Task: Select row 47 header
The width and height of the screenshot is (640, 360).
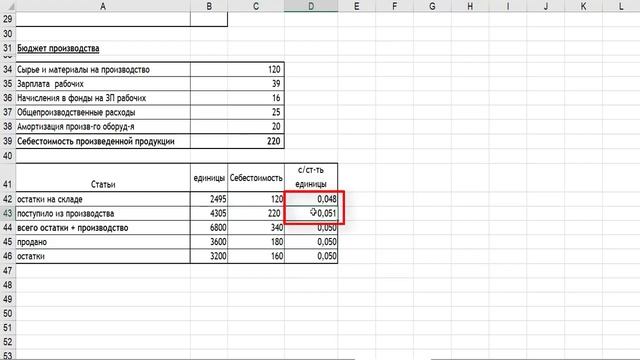Action: tap(8, 270)
